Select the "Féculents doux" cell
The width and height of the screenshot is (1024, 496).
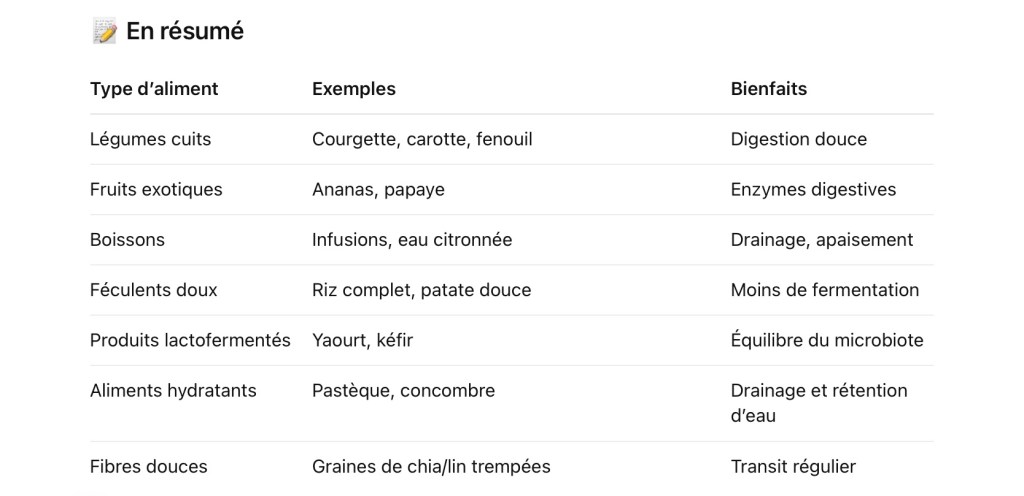tap(153, 290)
